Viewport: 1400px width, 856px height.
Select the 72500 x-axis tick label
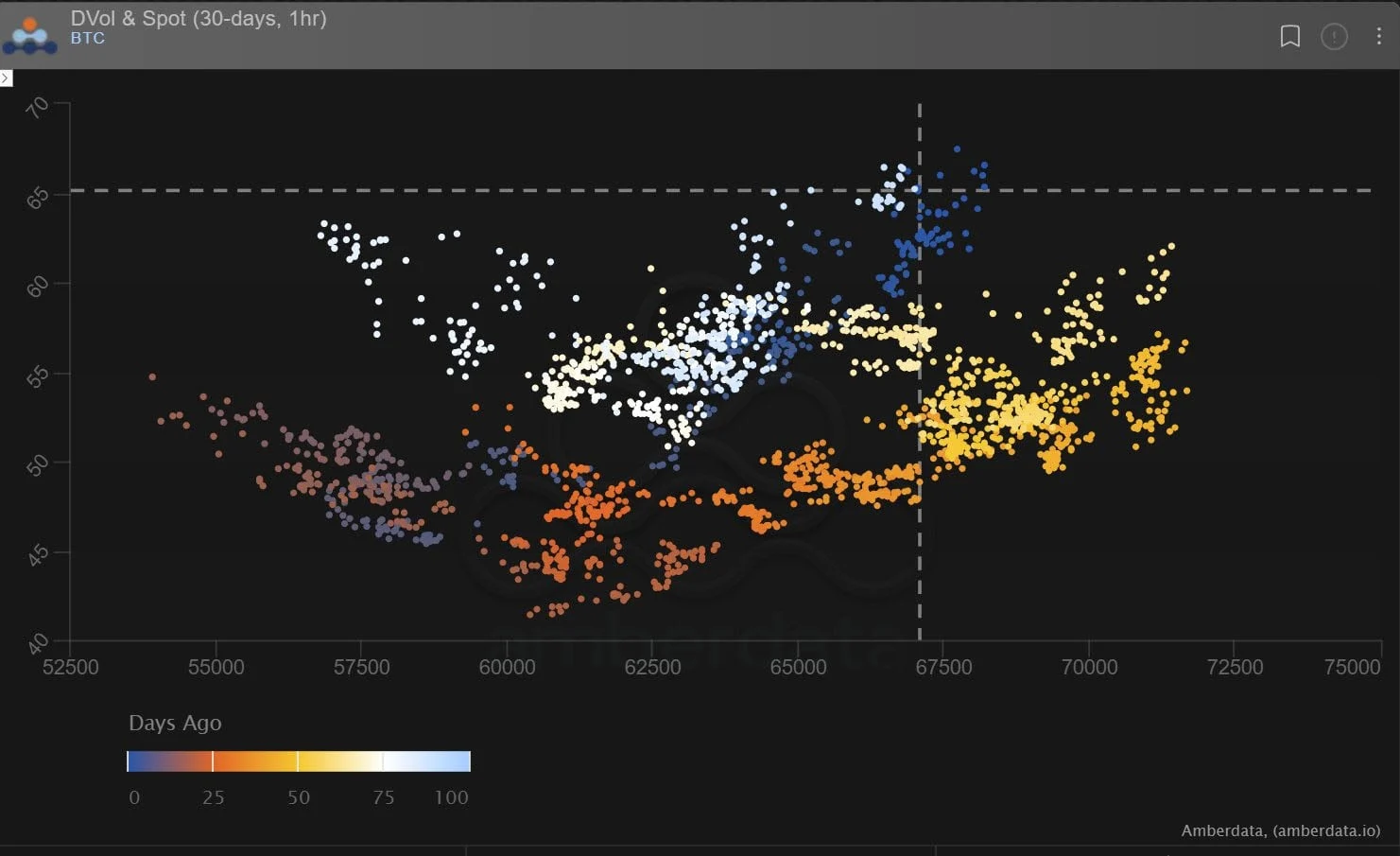(1236, 667)
